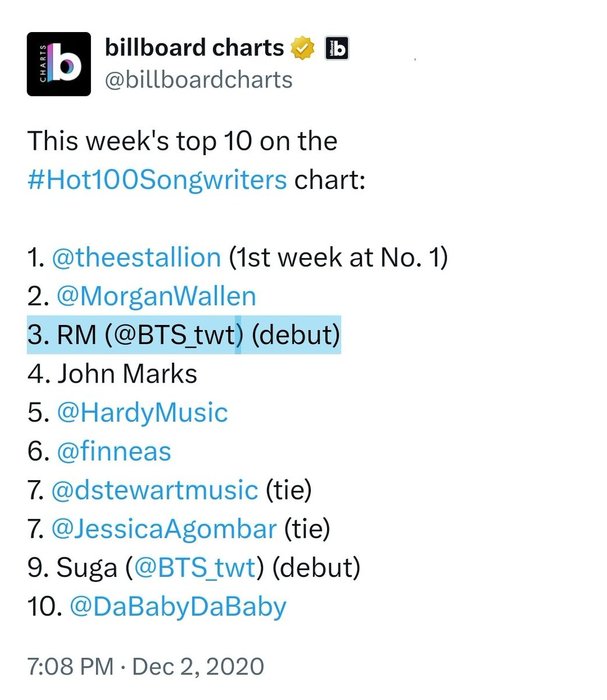Open the @JessicaAgombar mention
Screen dimensions: 607x700
[164, 529]
